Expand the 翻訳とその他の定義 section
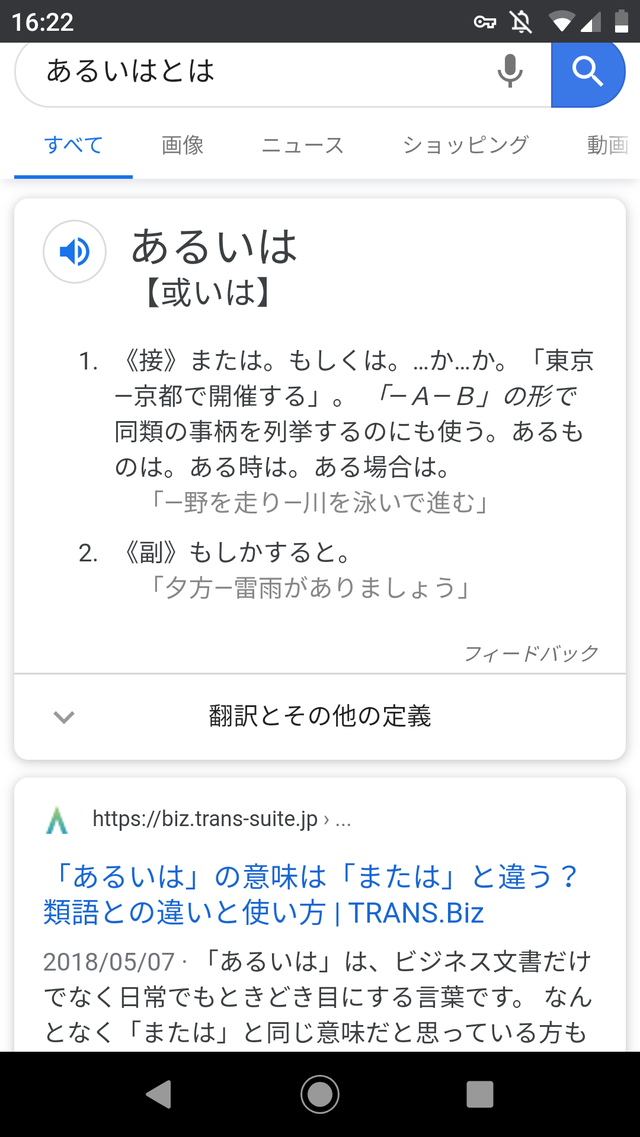 click(320, 716)
